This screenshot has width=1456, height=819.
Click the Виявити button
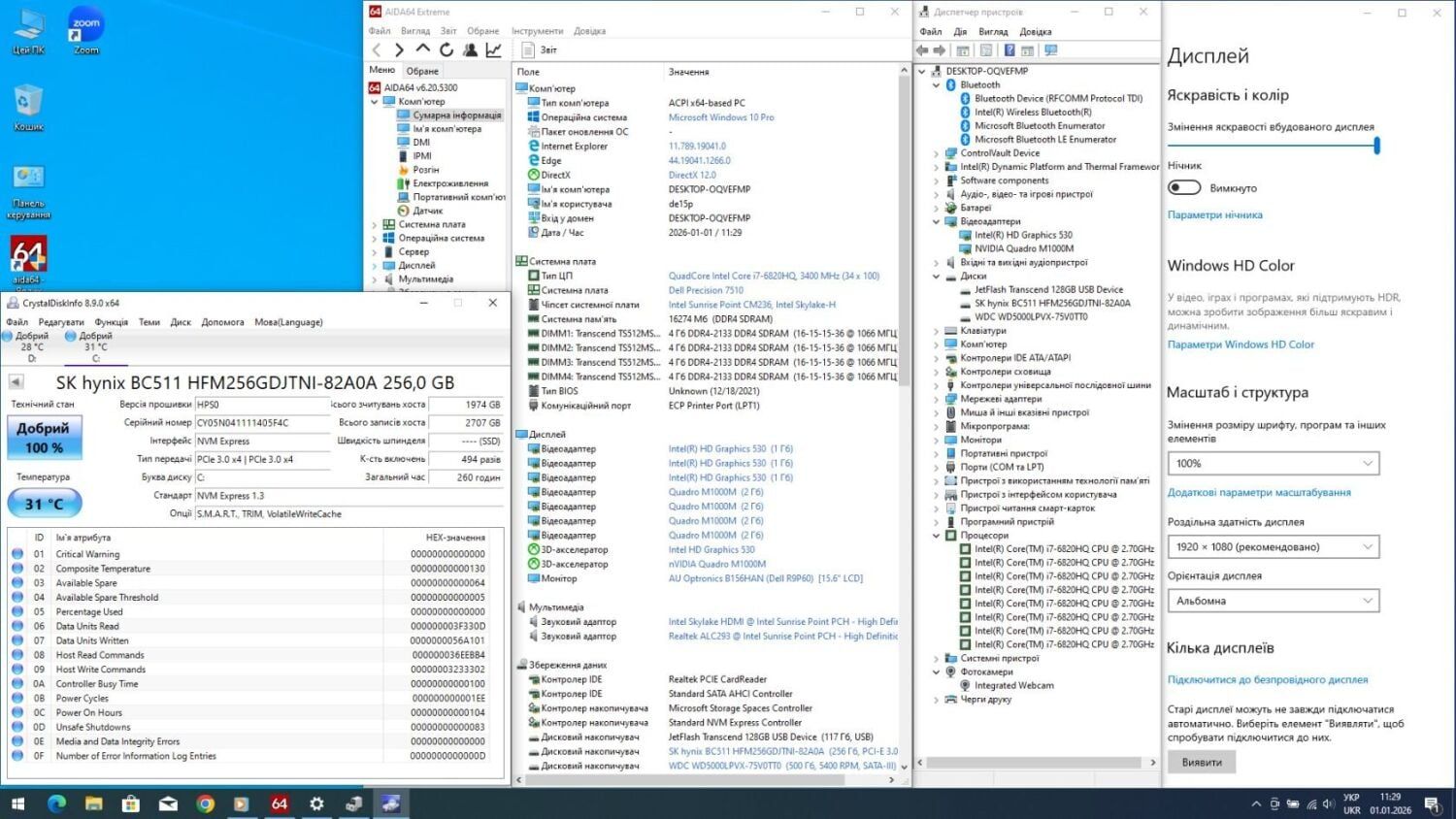(1202, 762)
